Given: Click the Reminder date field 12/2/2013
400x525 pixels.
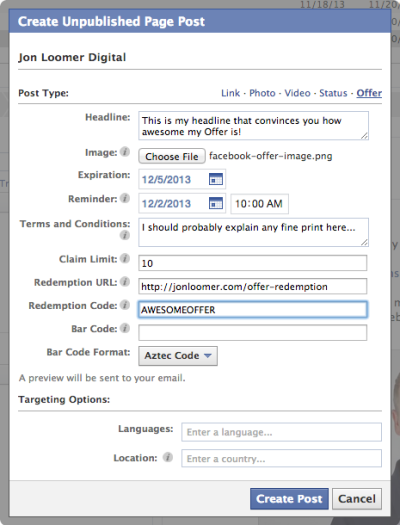Looking at the screenshot, I should 182,203.
